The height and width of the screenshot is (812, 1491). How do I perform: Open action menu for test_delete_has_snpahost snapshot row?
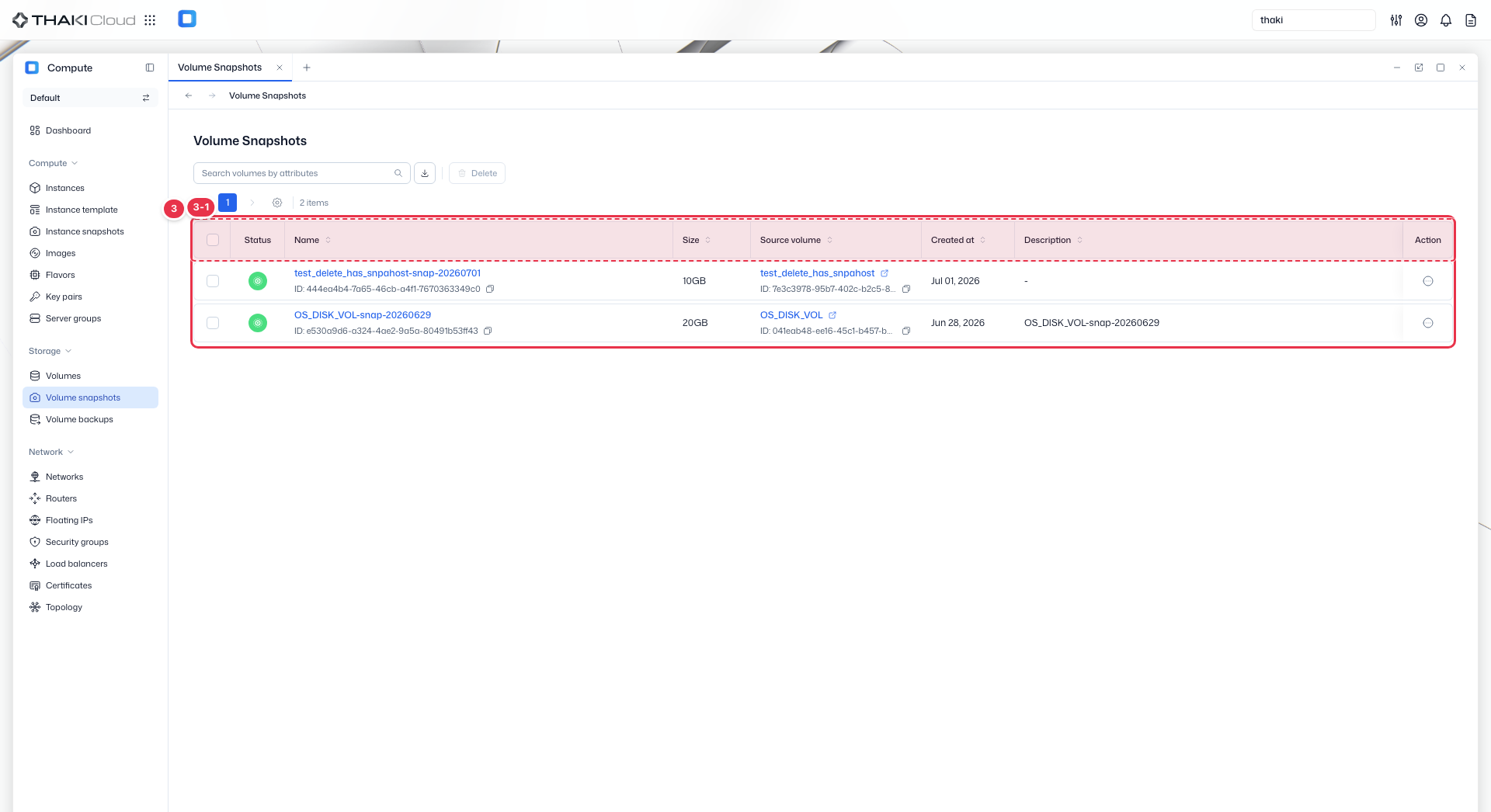point(1428,281)
